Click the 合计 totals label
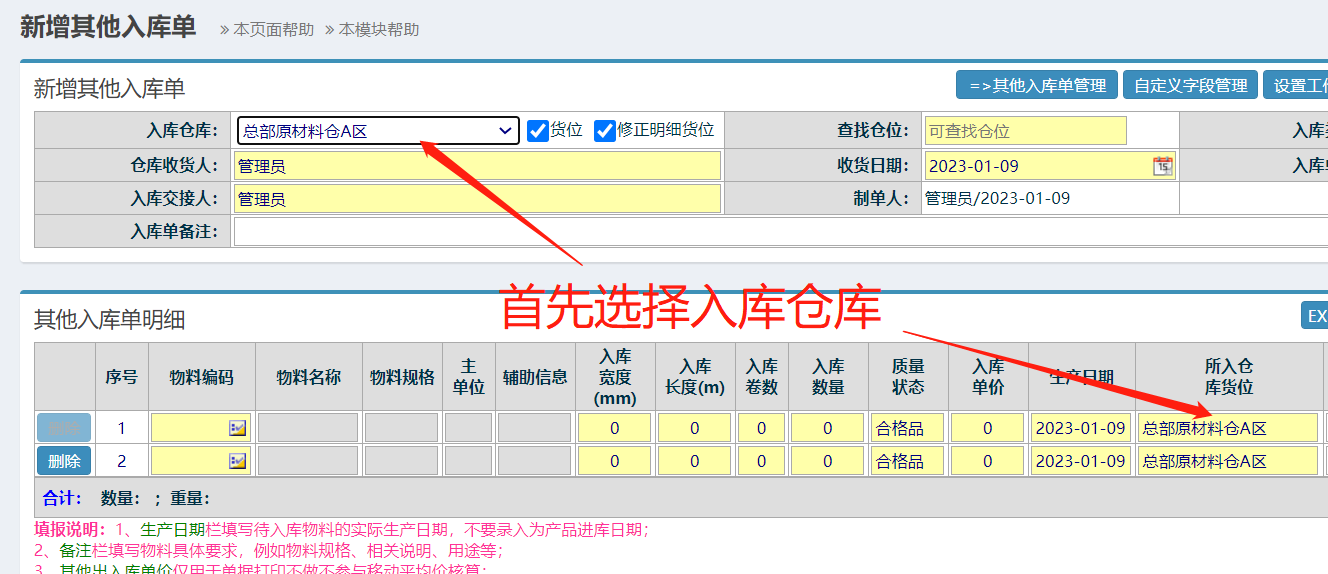The height and width of the screenshot is (574, 1328). pyautogui.click(x=62, y=498)
